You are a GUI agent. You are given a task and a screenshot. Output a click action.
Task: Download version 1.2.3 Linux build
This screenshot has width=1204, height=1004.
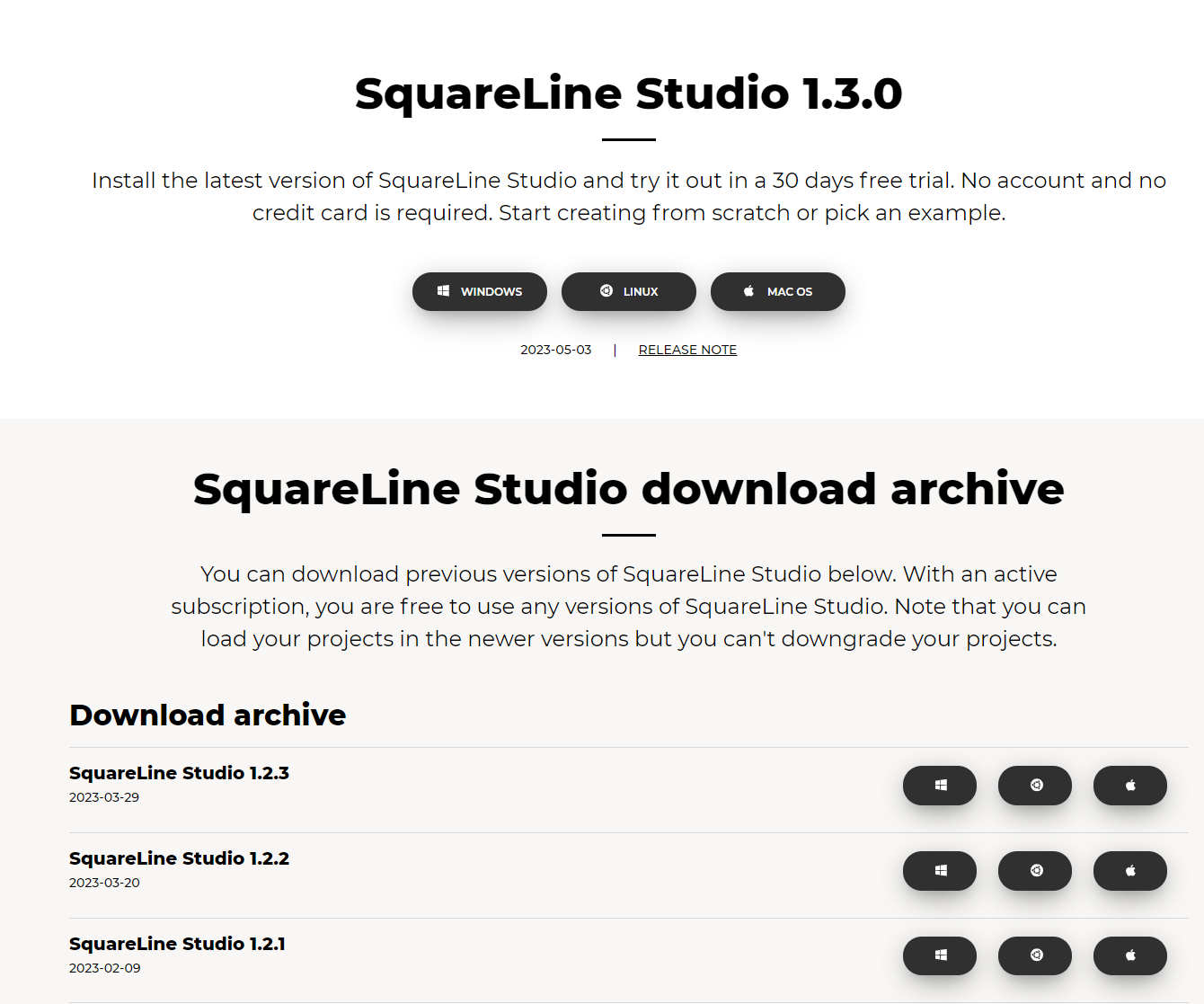click(x=1035, y=786)
